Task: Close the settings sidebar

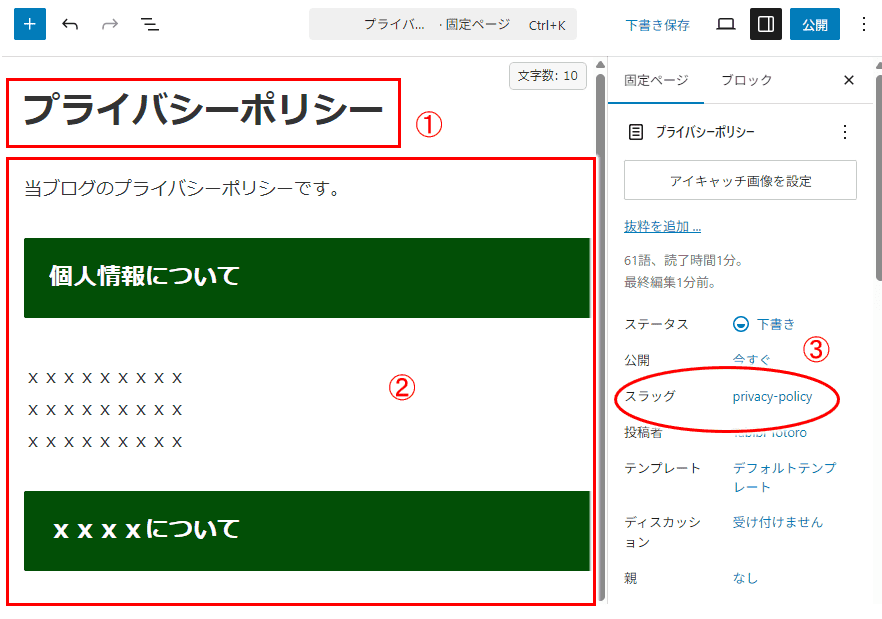Action: 849,80
